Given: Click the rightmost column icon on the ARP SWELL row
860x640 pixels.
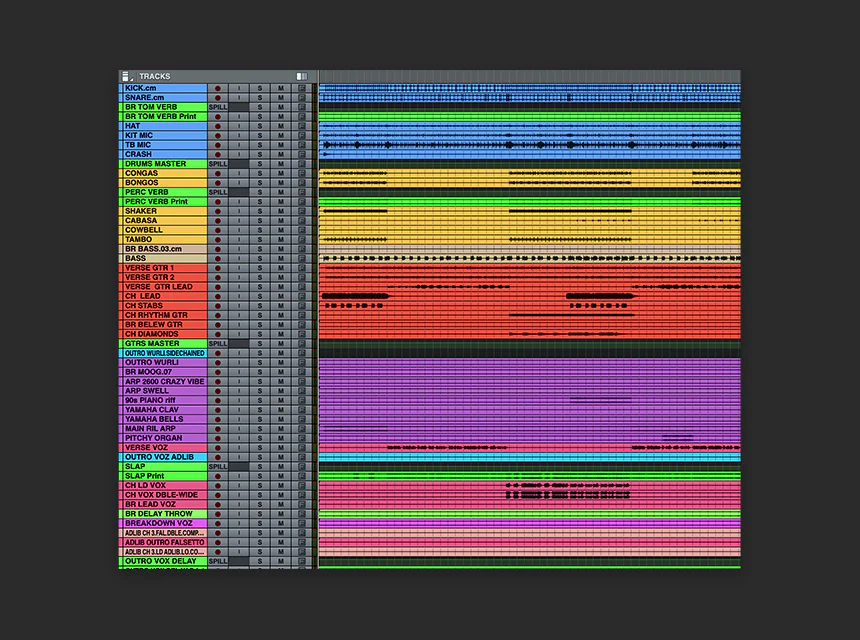Looking at the screenshot, I should point(302,391).
